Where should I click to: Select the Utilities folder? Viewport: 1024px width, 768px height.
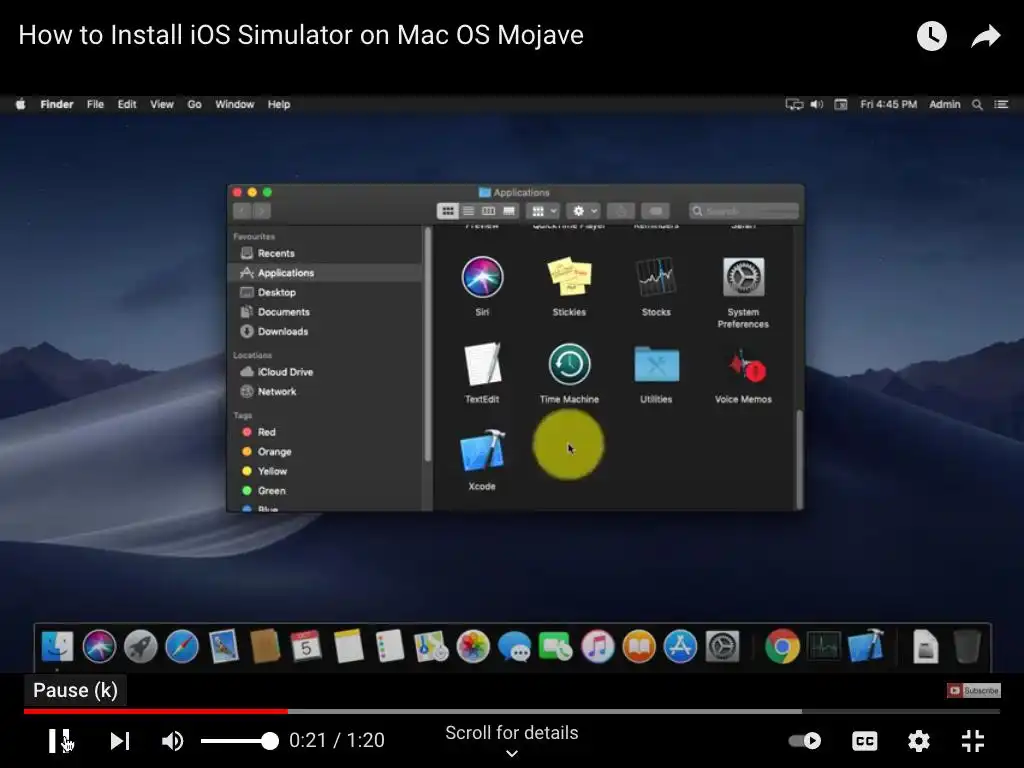pyautogui.click(x=656, y=364)
